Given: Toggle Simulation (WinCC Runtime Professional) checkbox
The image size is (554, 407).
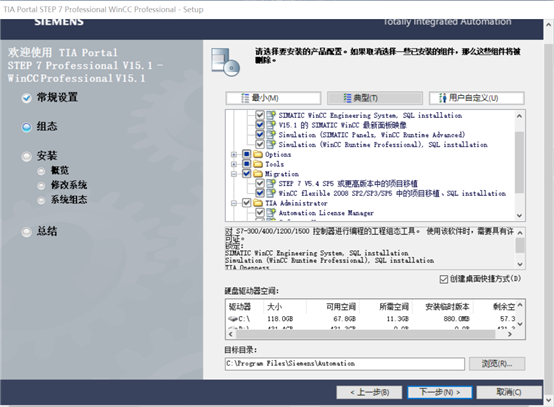Looking at the screenshot, I should (x=260, y=144).
